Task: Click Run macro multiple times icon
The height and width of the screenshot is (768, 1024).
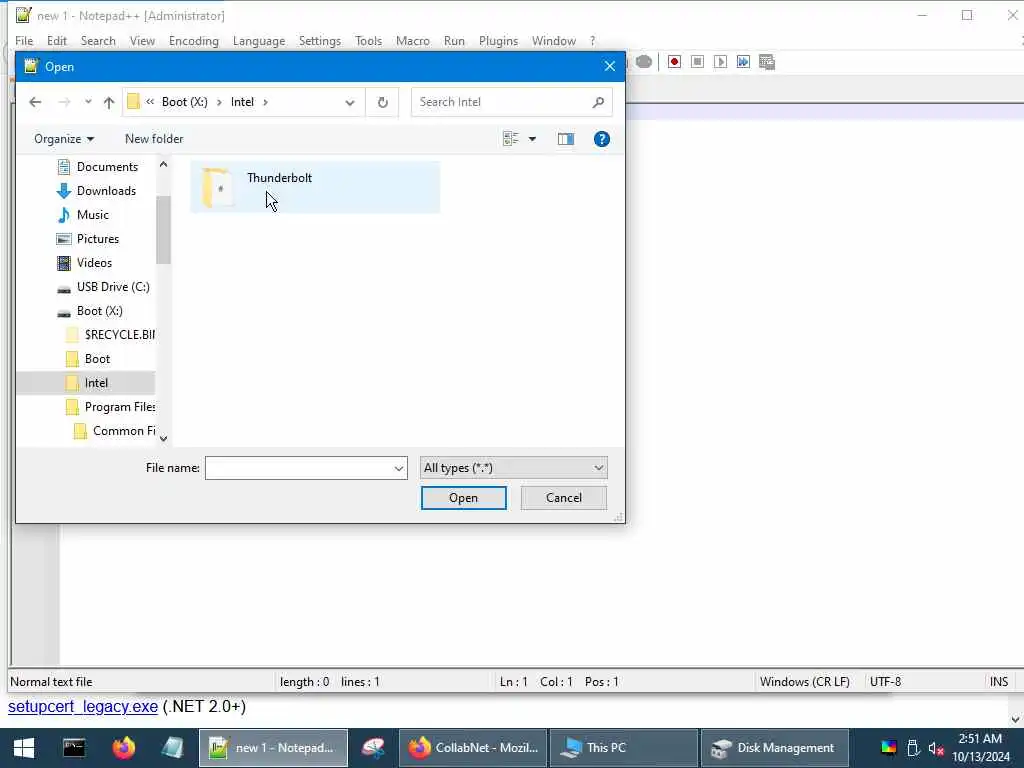Action: tap(743, 62)
